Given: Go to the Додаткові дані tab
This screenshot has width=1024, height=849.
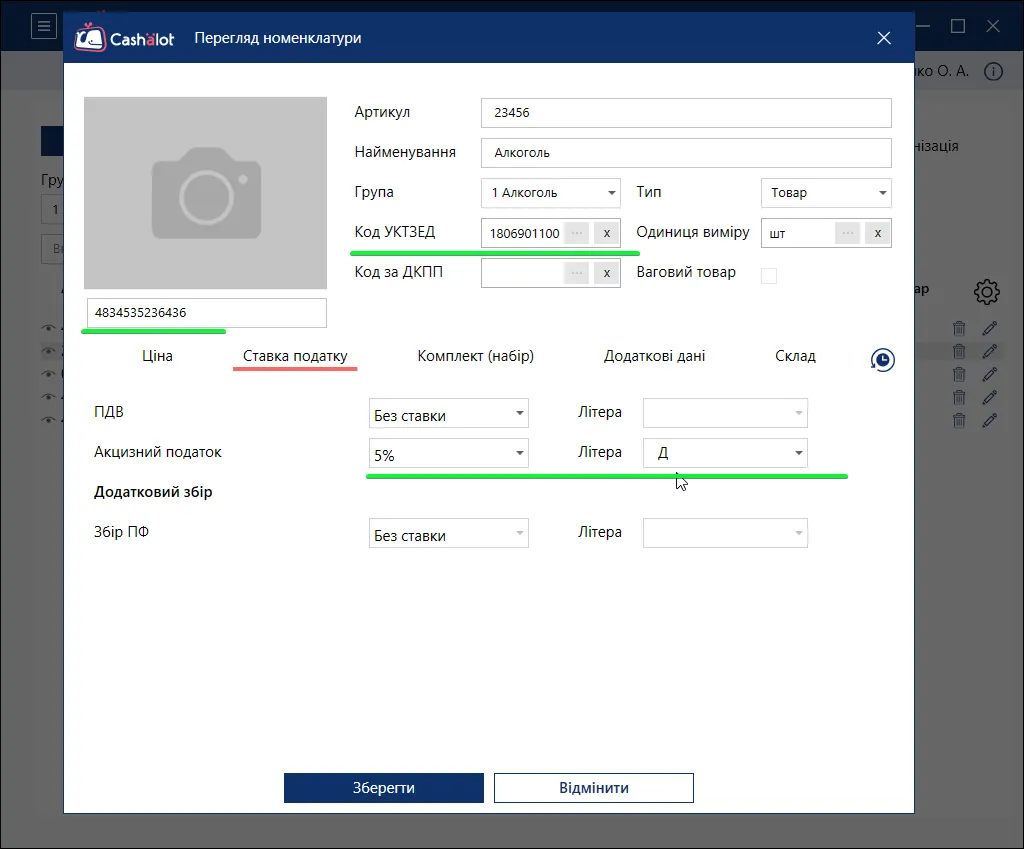Looking at the screenshot, I should click(x=654, y=356).
